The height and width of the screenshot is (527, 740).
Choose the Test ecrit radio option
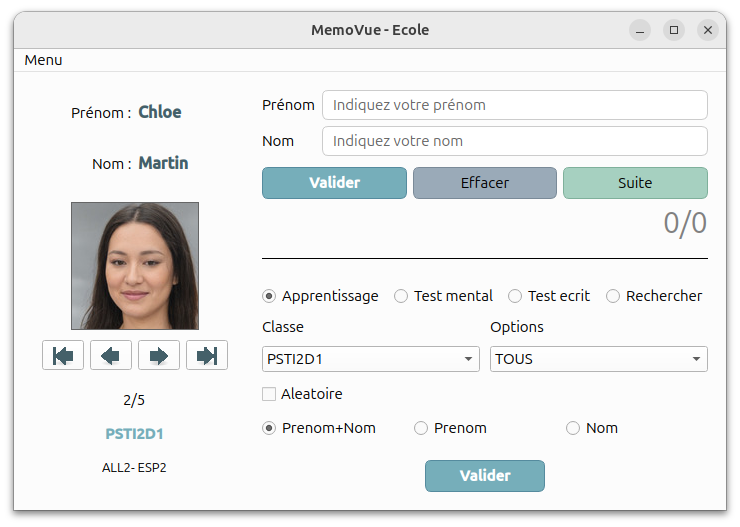pyautogui.click(x=515, y=296)
